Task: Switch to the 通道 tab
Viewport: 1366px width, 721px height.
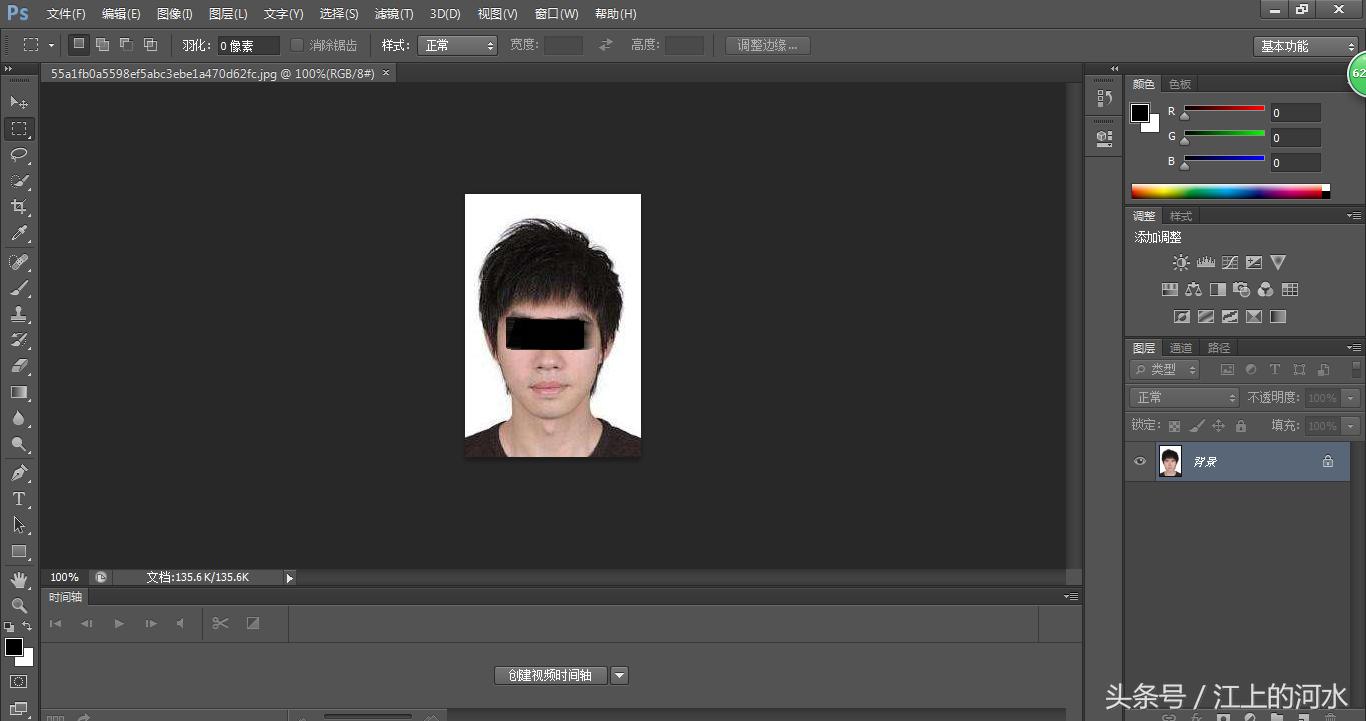Action: pos(1180,347)
